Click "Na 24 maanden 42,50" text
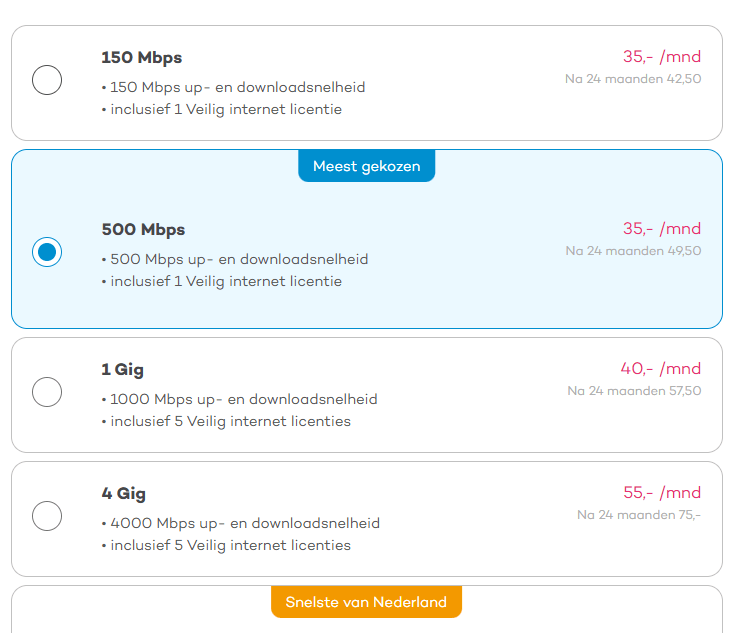Viewport: 754px width, 633px height. point(633,78)
